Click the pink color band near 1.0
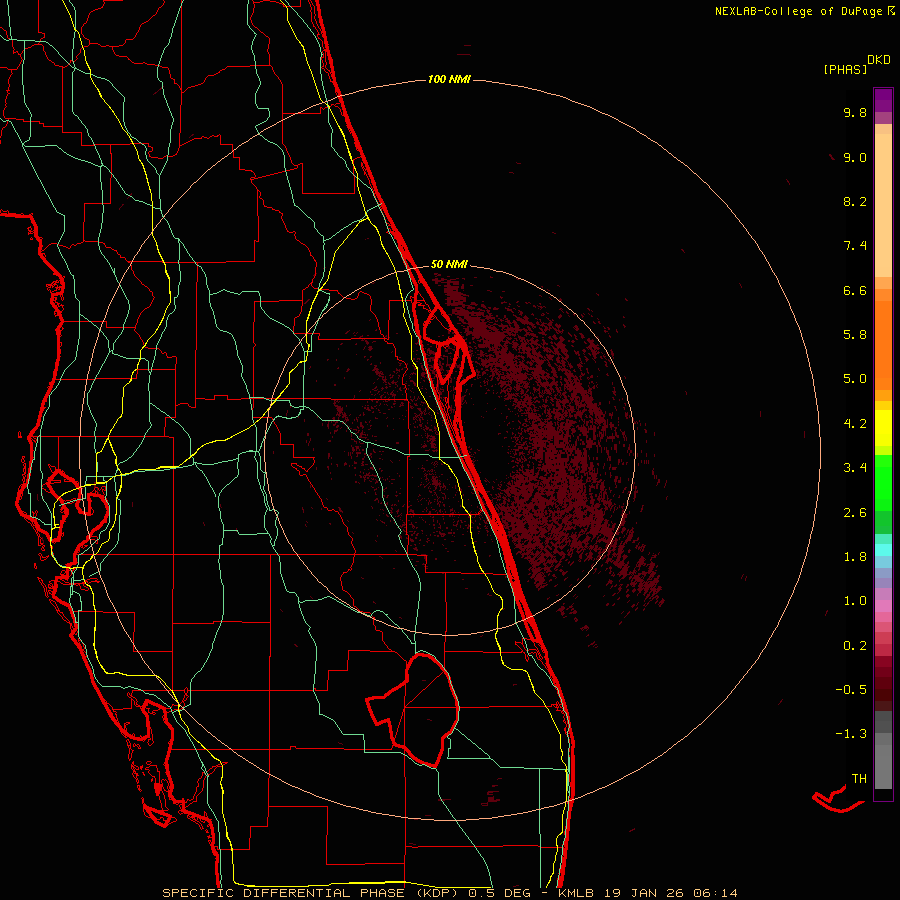900x900 pixels. tap(883, 606)
